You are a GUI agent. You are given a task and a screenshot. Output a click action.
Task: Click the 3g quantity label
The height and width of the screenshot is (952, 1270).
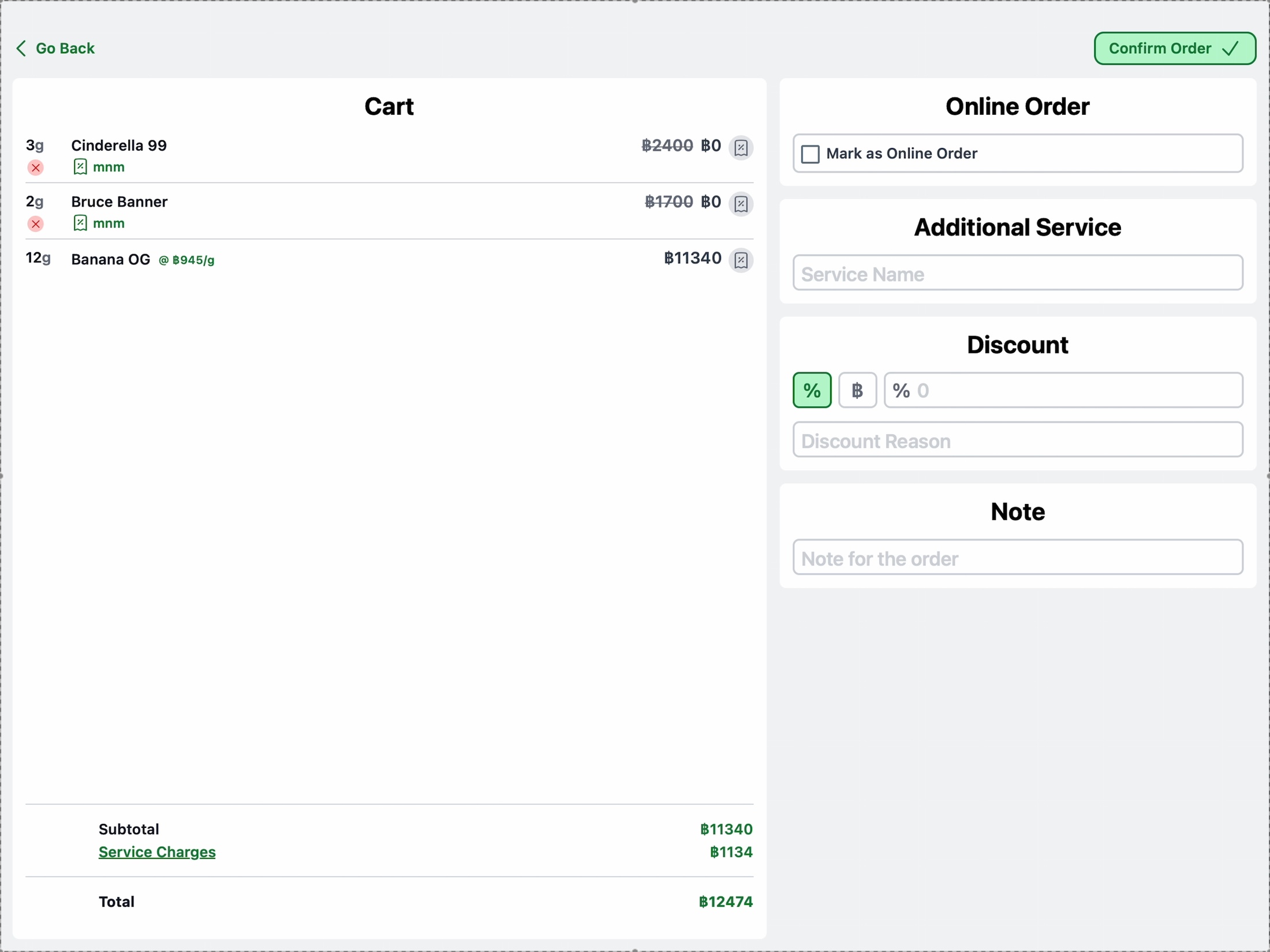tap(35, 145)
